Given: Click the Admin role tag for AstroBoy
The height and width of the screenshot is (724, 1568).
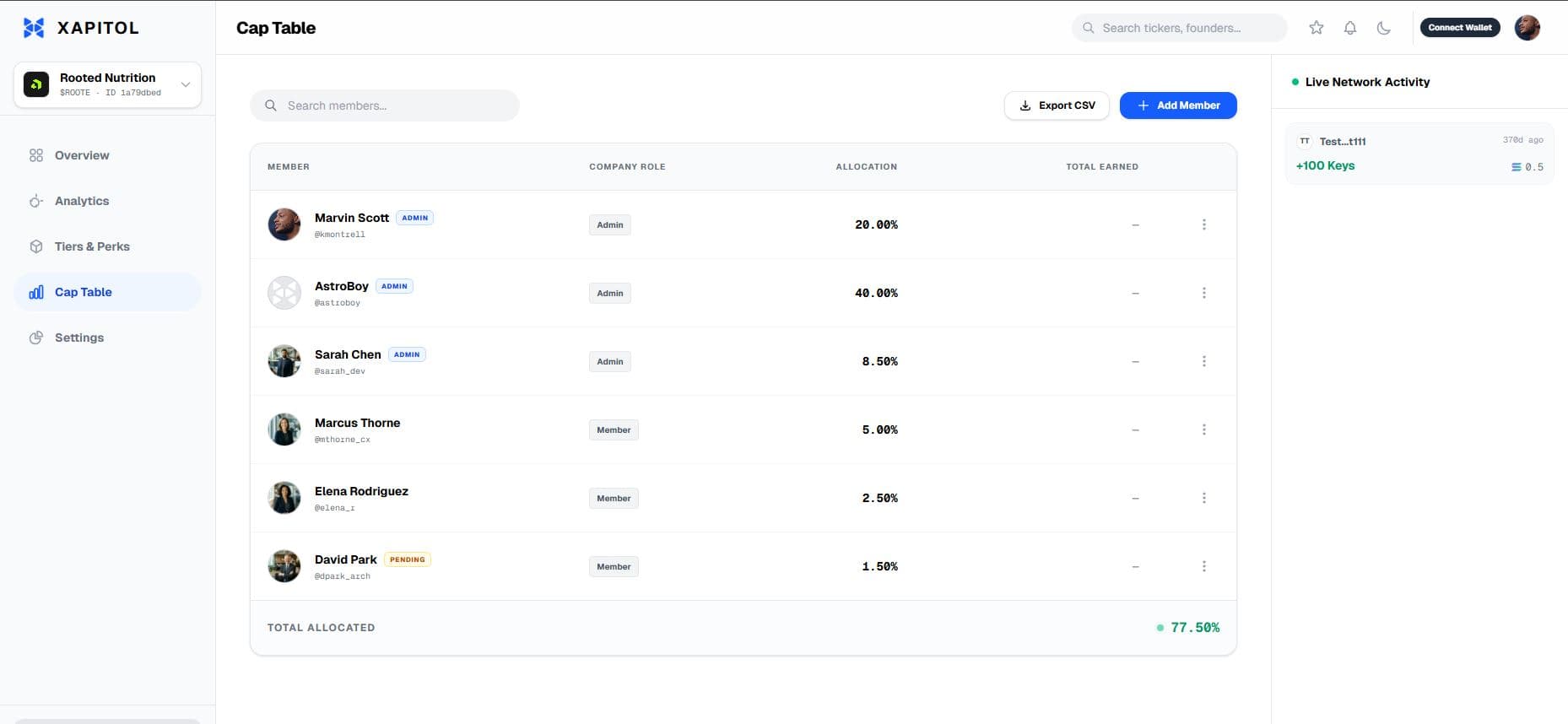Looking at the screenshot, I should 610,293.
